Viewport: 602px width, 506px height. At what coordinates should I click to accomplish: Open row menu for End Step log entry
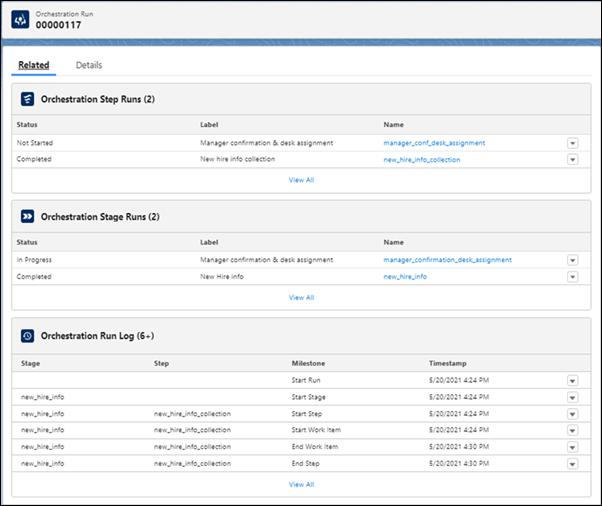pos(572,464)
